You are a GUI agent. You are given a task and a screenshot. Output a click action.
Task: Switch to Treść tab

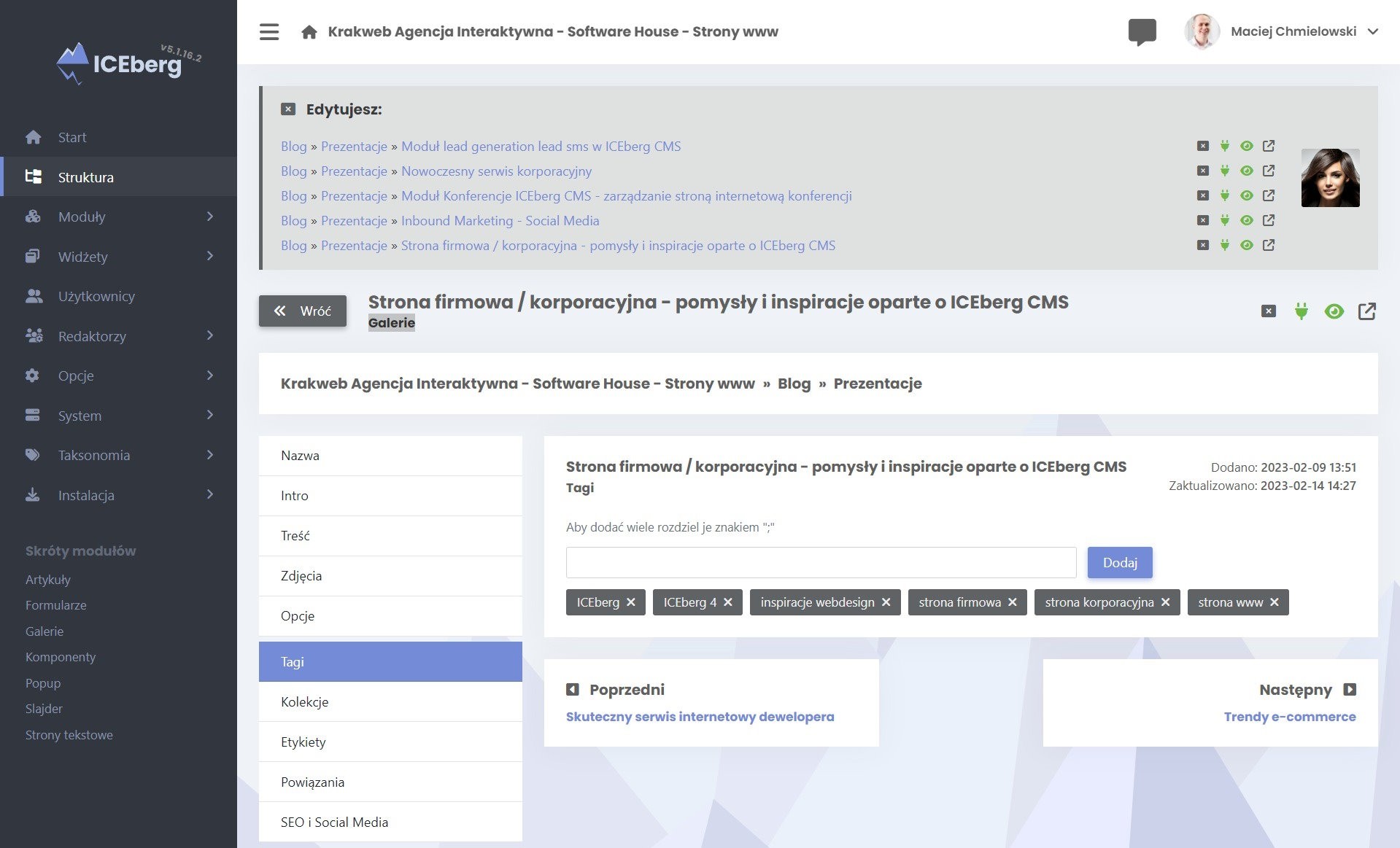[x=390, y=536]
